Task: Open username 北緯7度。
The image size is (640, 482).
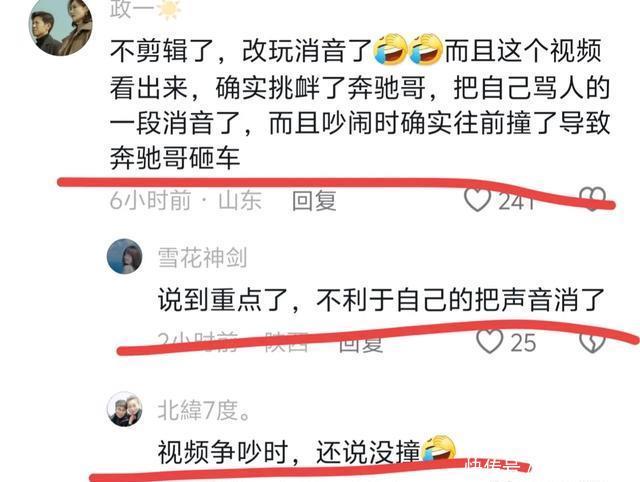Action: pyautogui.click(x=204, y=410)
